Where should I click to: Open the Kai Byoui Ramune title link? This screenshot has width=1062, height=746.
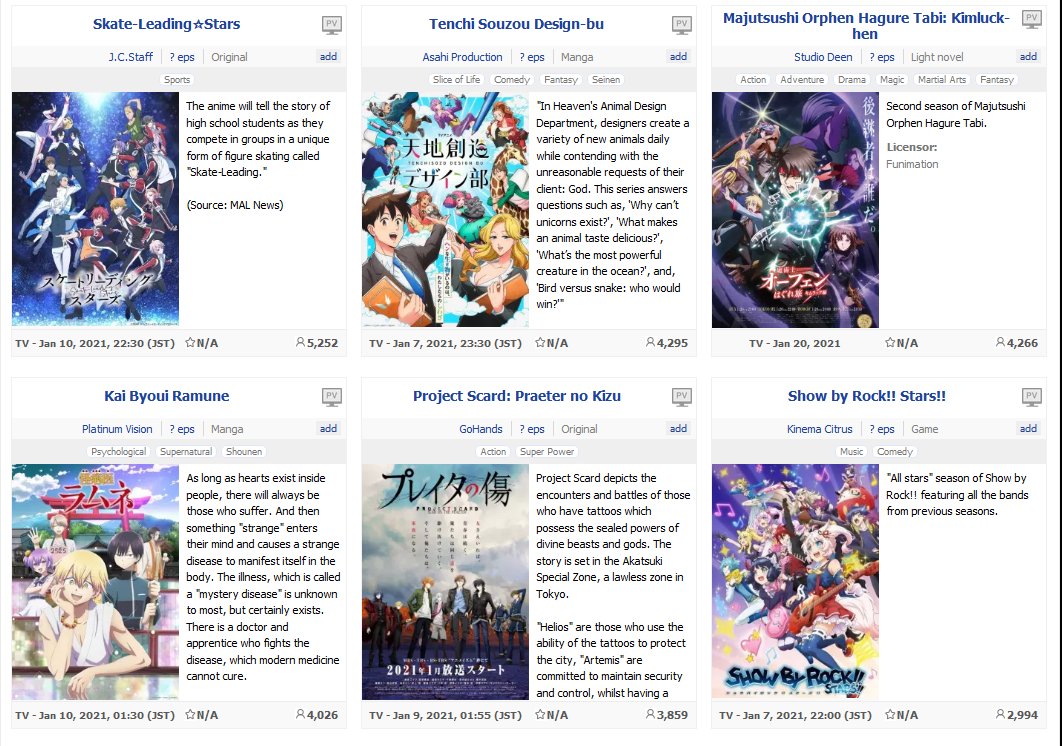point(167,396)
